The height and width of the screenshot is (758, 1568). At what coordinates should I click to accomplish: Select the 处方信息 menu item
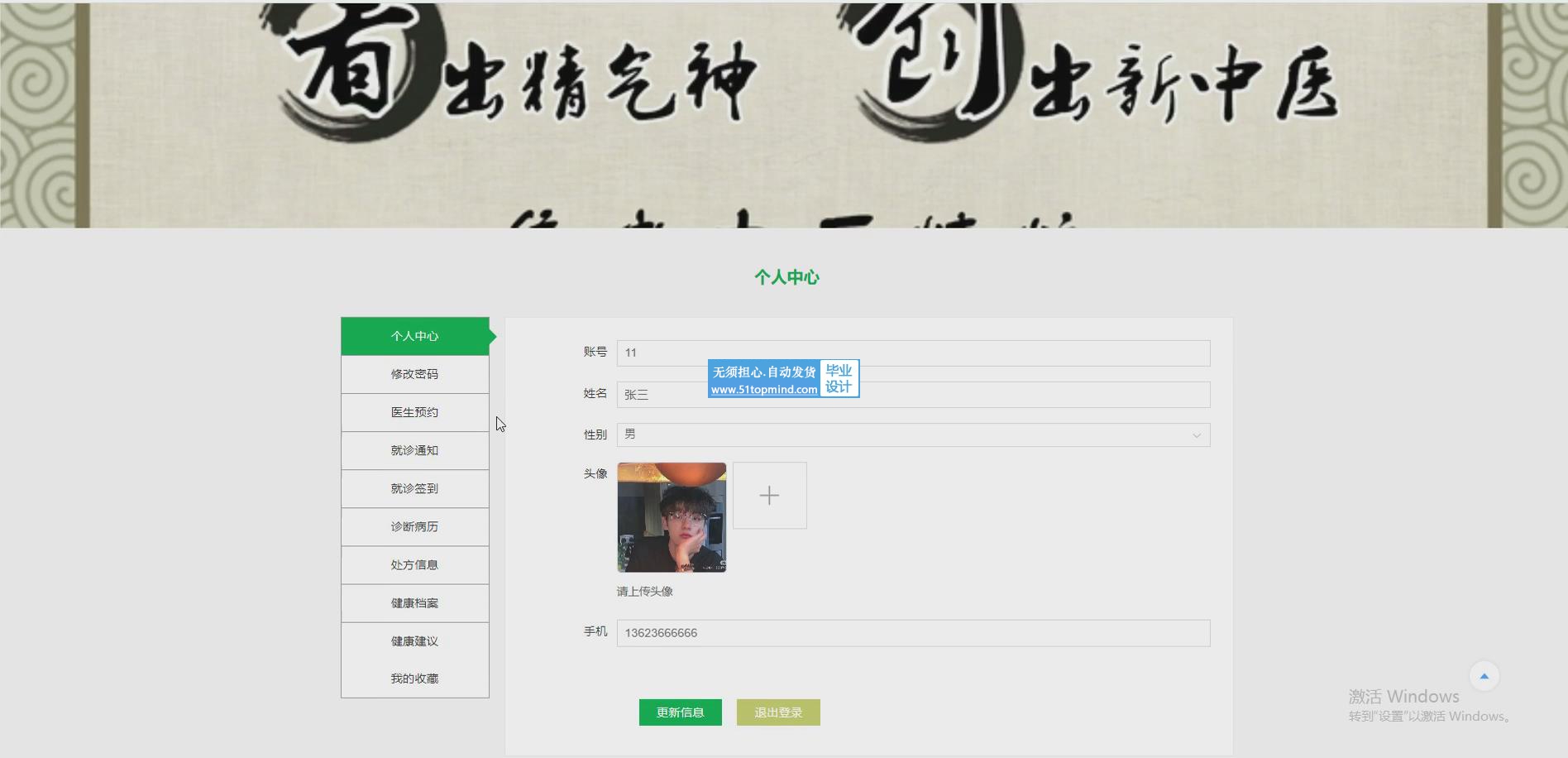tap(415, 564)
